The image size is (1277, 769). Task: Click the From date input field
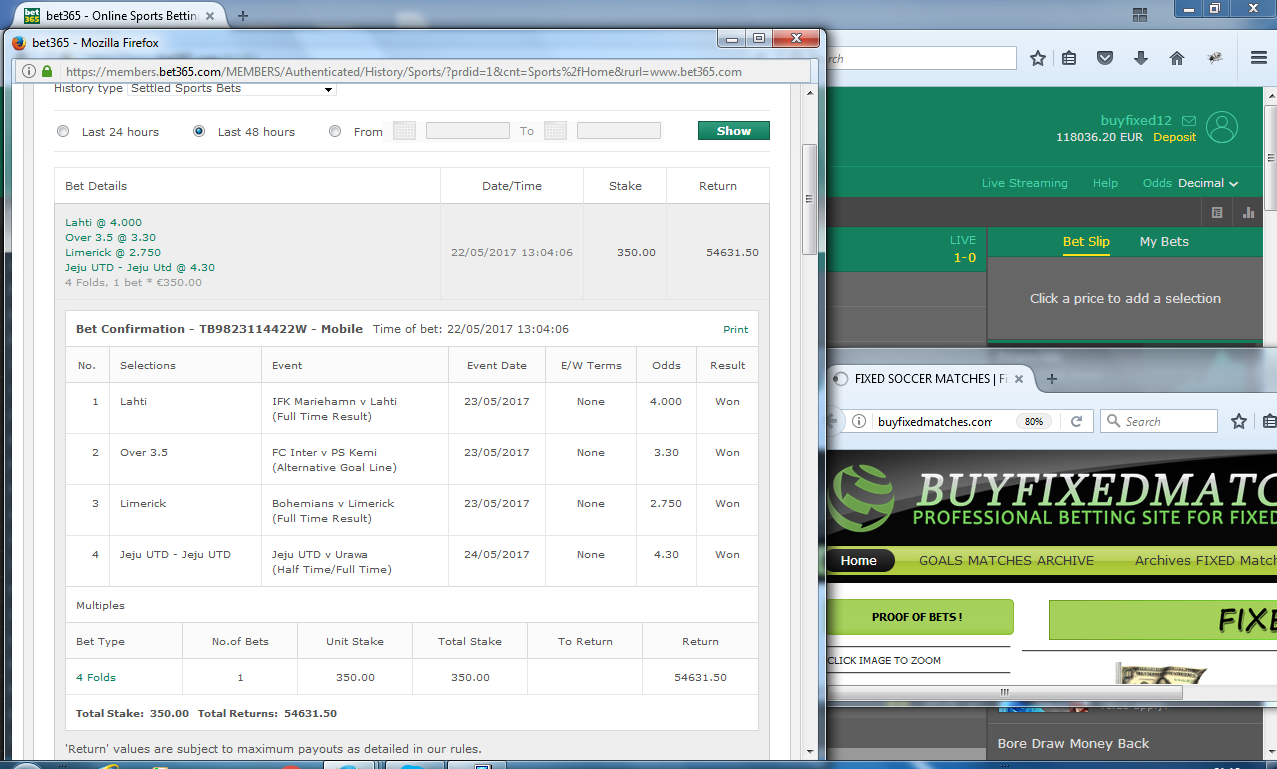(x=468, y=131)
